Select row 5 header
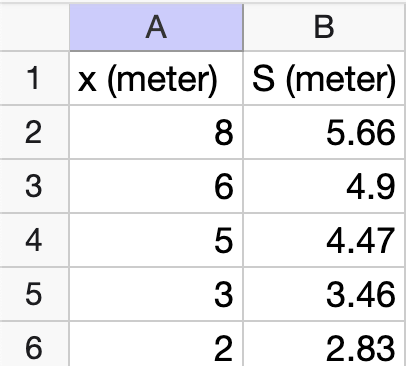This screenshot has height=366, width=406. [x=34, y=294]
